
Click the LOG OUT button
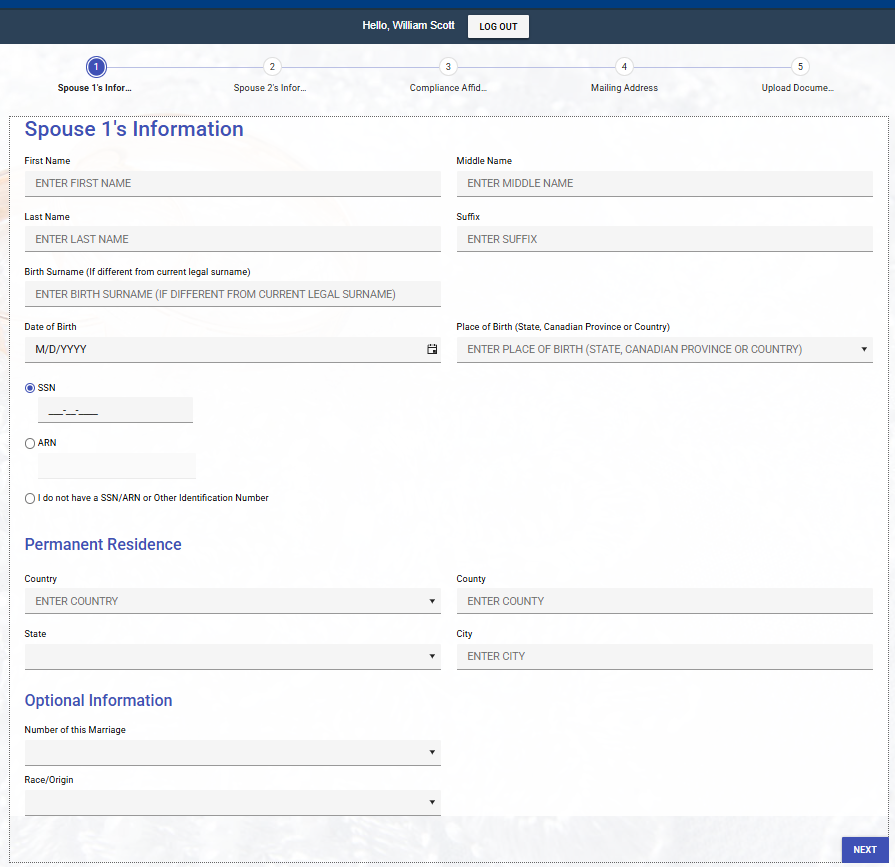click(x=498, y=26)
